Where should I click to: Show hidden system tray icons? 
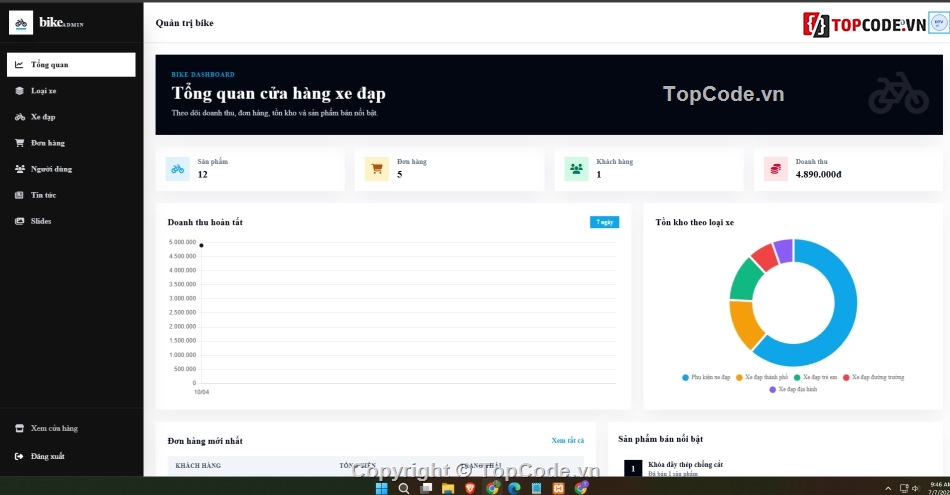(888, 488)
